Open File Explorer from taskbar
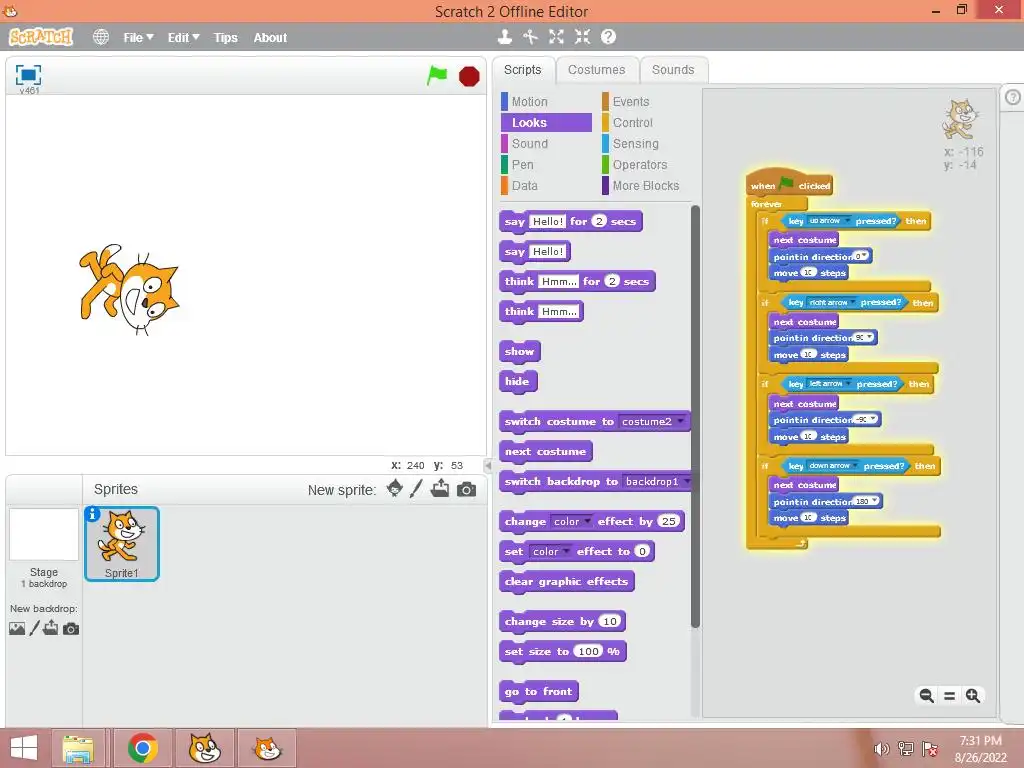This screenshot has width=1024, height=768. click(x=78, y=748)
